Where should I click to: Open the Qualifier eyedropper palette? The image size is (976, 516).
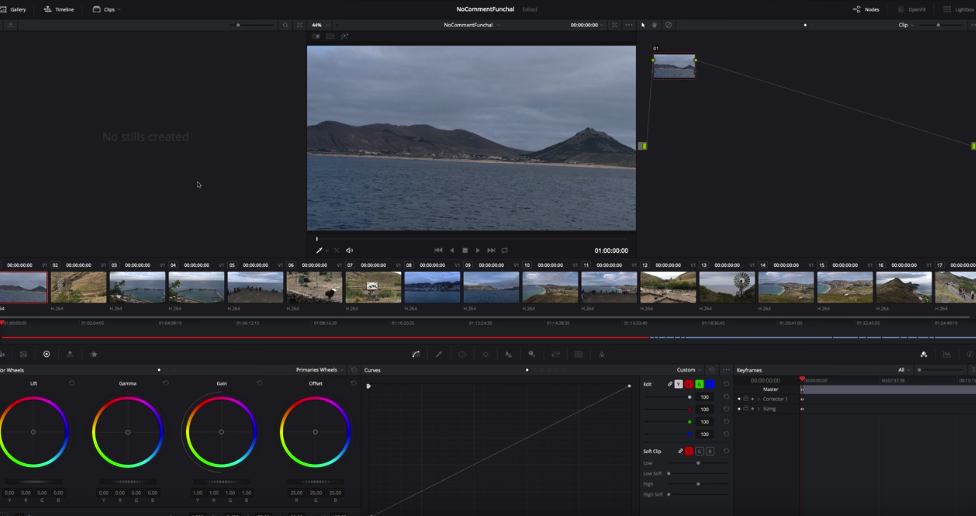pyautogui.click(x=439, y=354)
